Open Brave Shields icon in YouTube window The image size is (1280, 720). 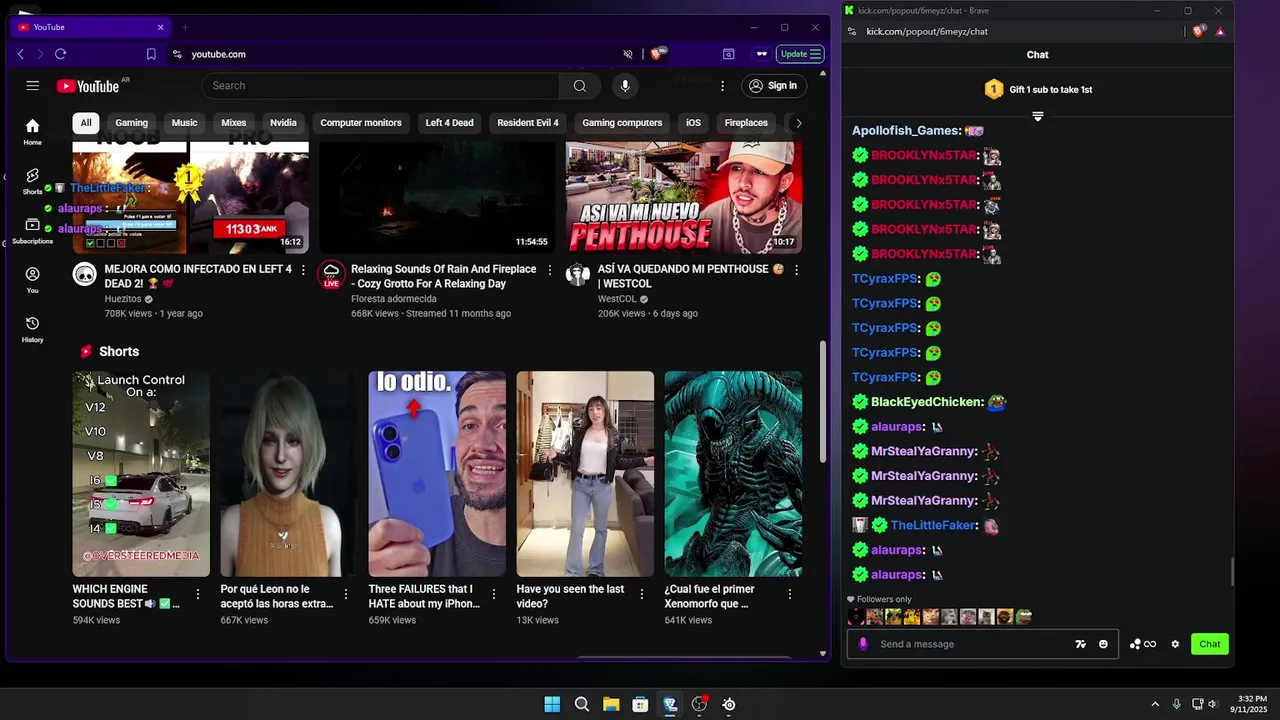[x=657, y=54]
